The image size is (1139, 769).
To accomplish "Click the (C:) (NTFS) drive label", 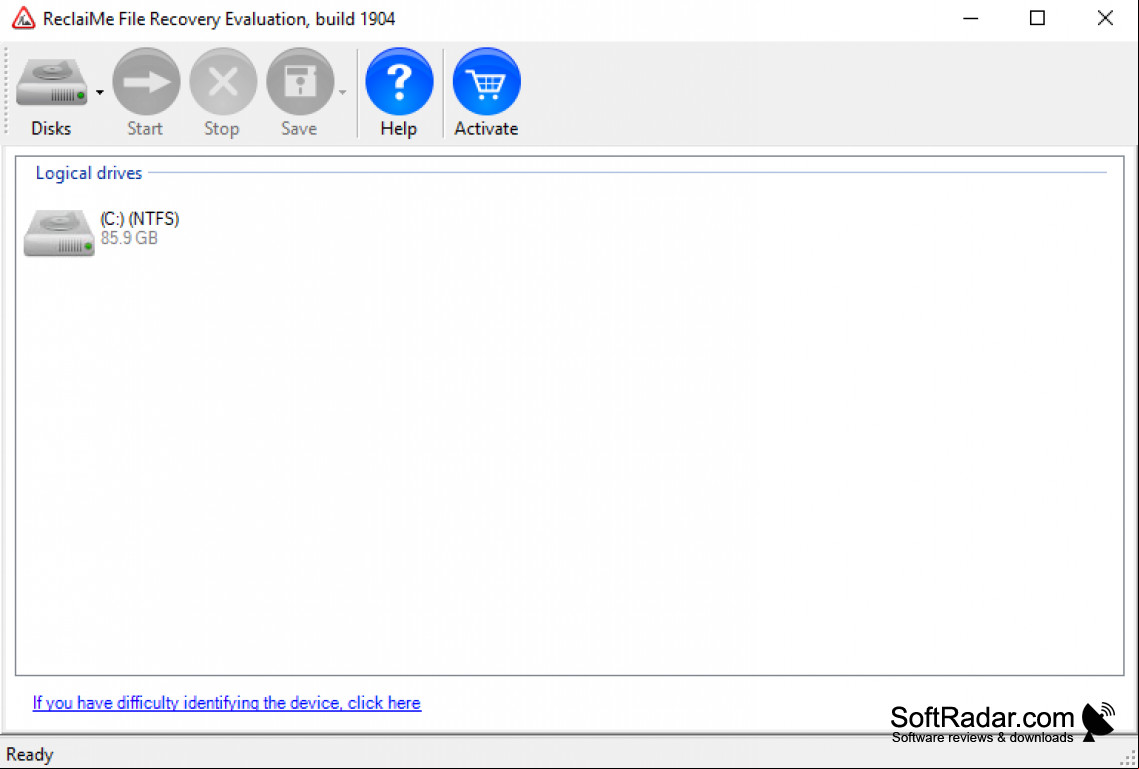I will (139, 219).
